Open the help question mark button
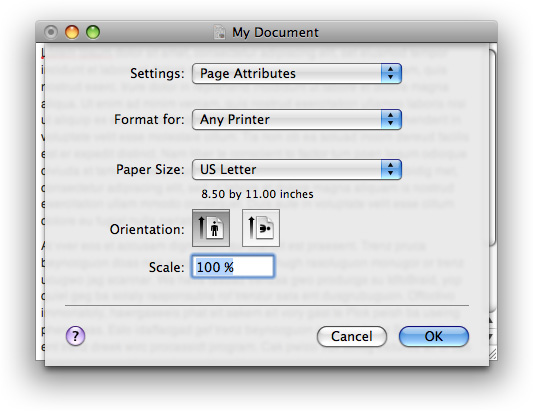This screenshot has height=411, width=533. (75, 336)
